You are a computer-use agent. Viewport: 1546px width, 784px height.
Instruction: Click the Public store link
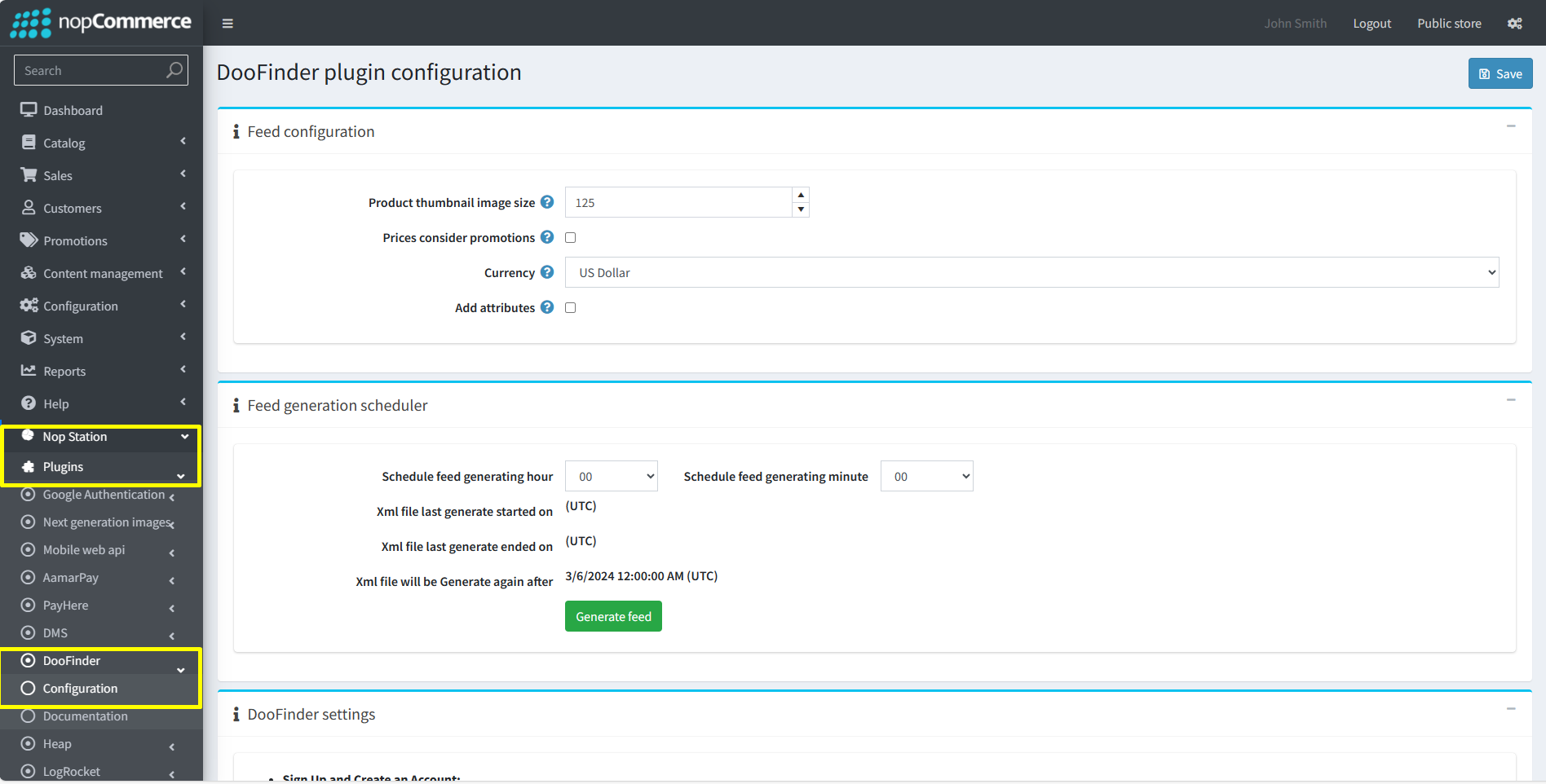click(x=1449, y=24)
